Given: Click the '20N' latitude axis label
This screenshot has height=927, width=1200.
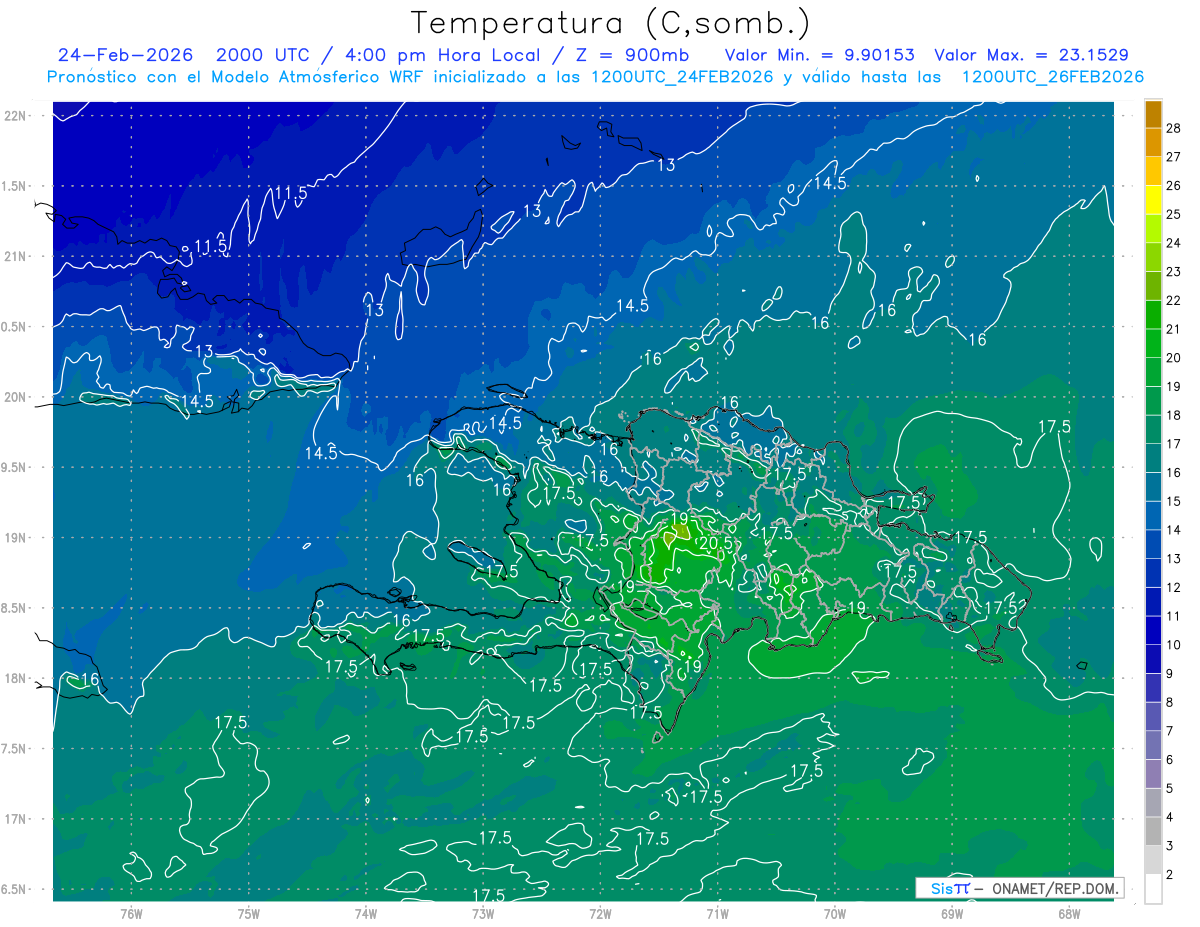Looking at the screenshot, I should click(x=14, y=397).
